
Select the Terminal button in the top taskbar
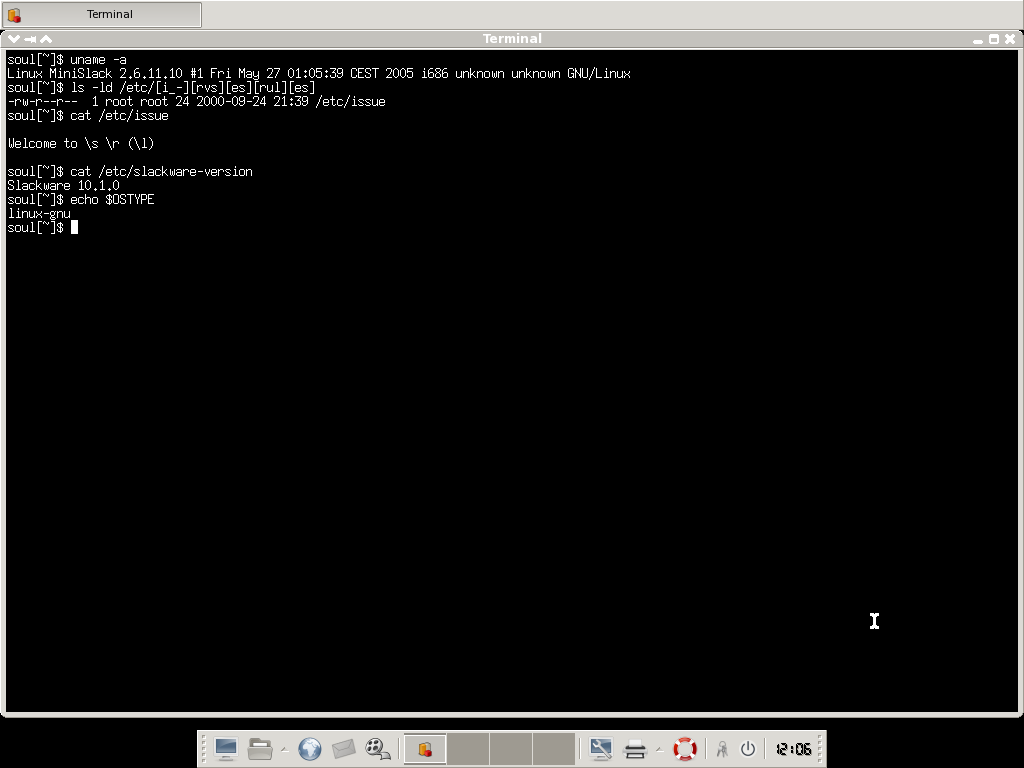click(x=102, y=14)
